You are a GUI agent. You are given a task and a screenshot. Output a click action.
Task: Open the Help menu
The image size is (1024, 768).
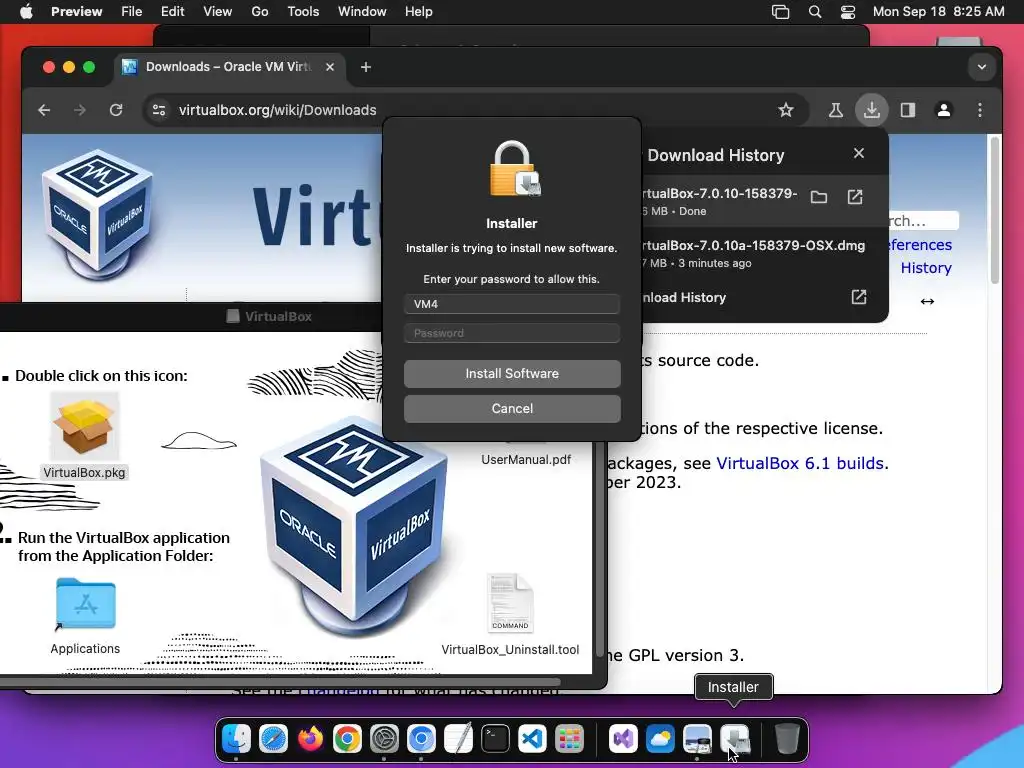pos(419,12)
